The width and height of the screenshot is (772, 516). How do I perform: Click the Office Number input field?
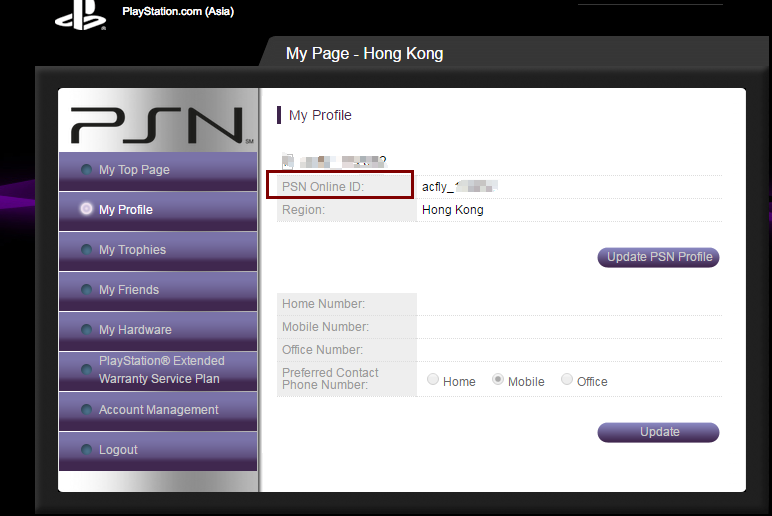569,350
